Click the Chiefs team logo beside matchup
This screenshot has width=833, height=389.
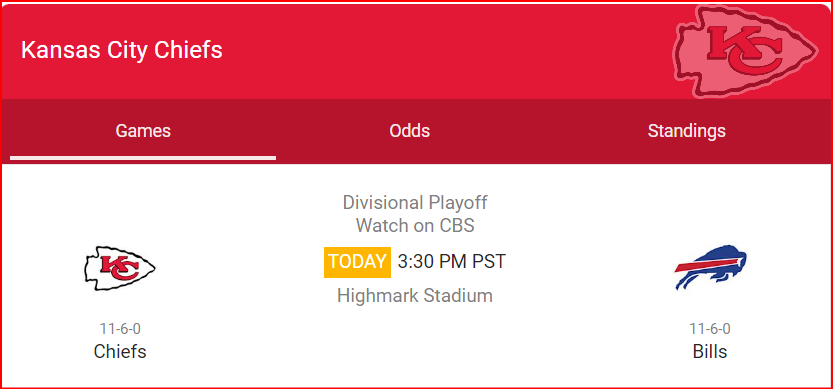120,268
